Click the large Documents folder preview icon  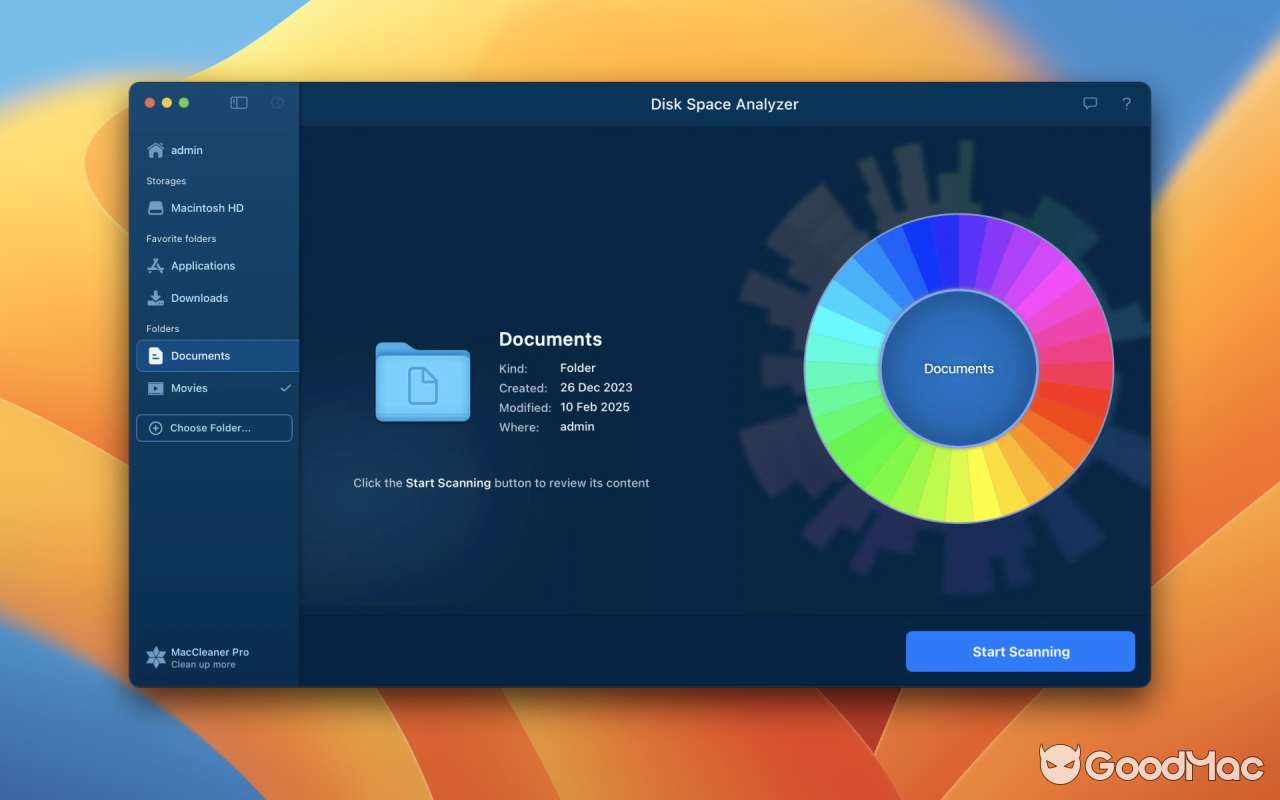pyautogui.click(x=422, y=382)
